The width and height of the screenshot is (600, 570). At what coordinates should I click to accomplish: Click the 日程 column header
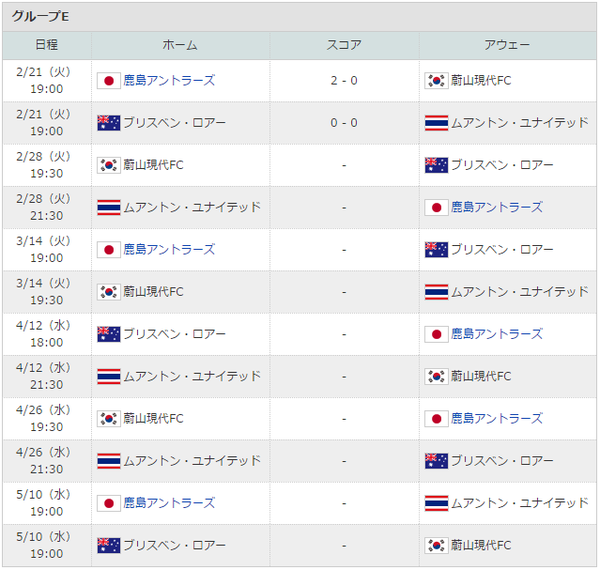pyautogui.click(x=47, y=45)
